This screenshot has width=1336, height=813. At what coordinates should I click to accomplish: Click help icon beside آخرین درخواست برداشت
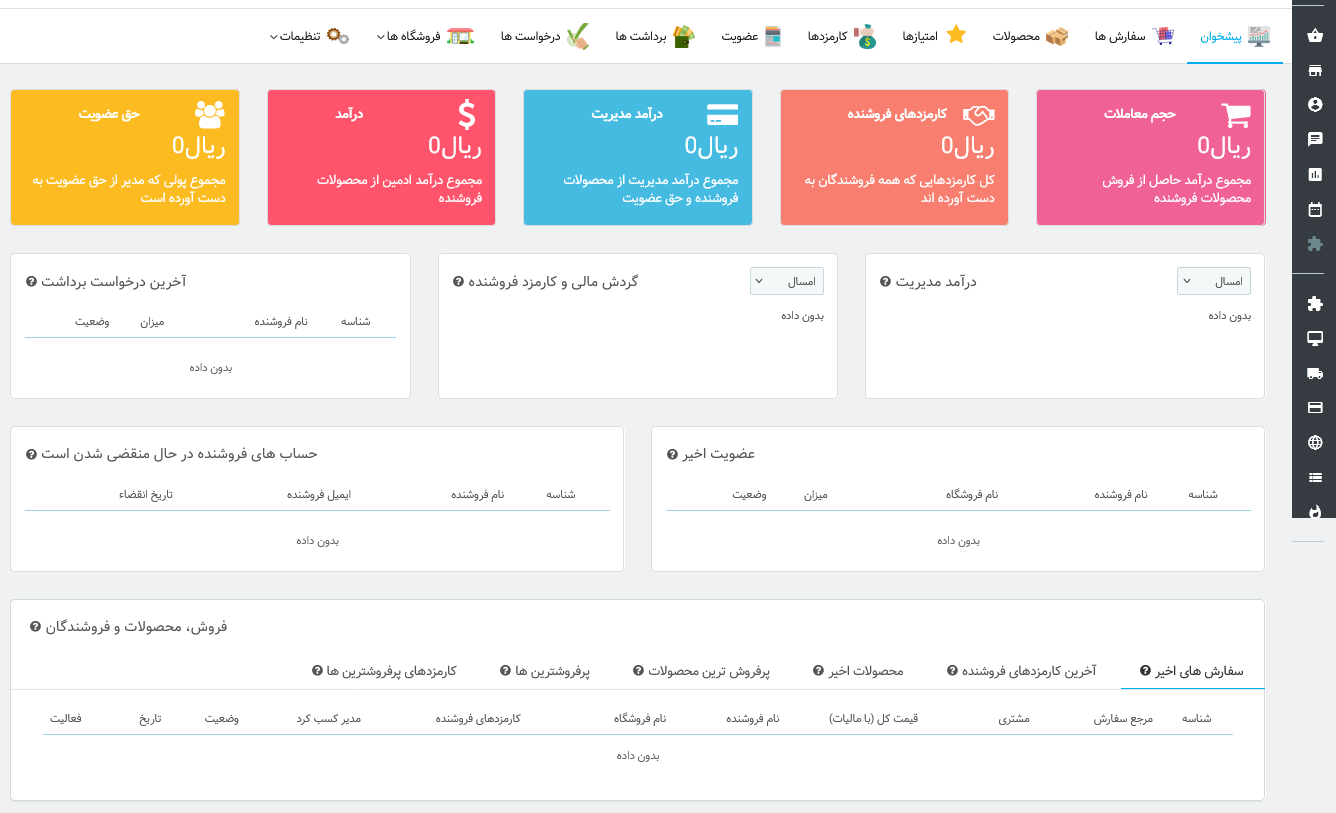31,282
